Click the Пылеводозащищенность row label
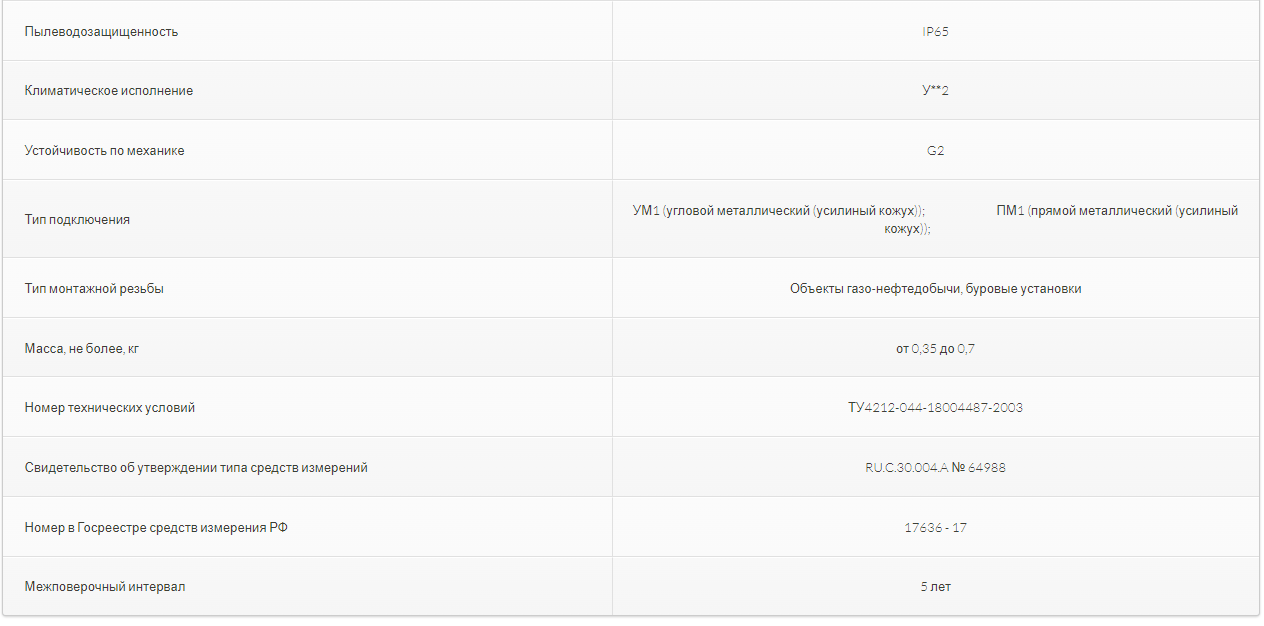 [x=101, y=31]
